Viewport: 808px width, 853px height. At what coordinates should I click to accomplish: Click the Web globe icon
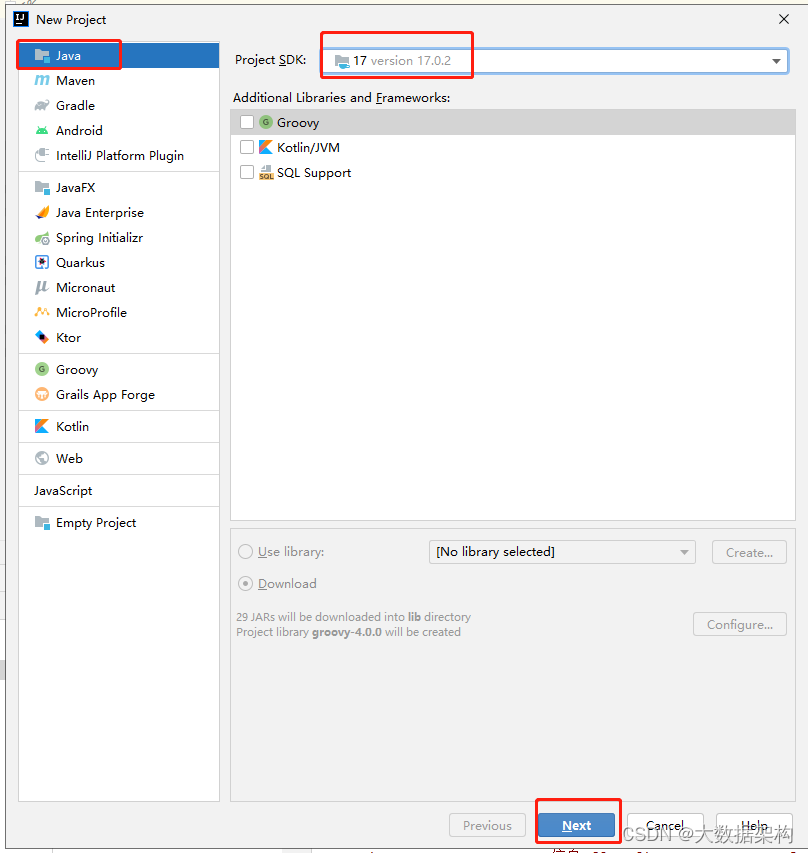(x=42, y=459)
